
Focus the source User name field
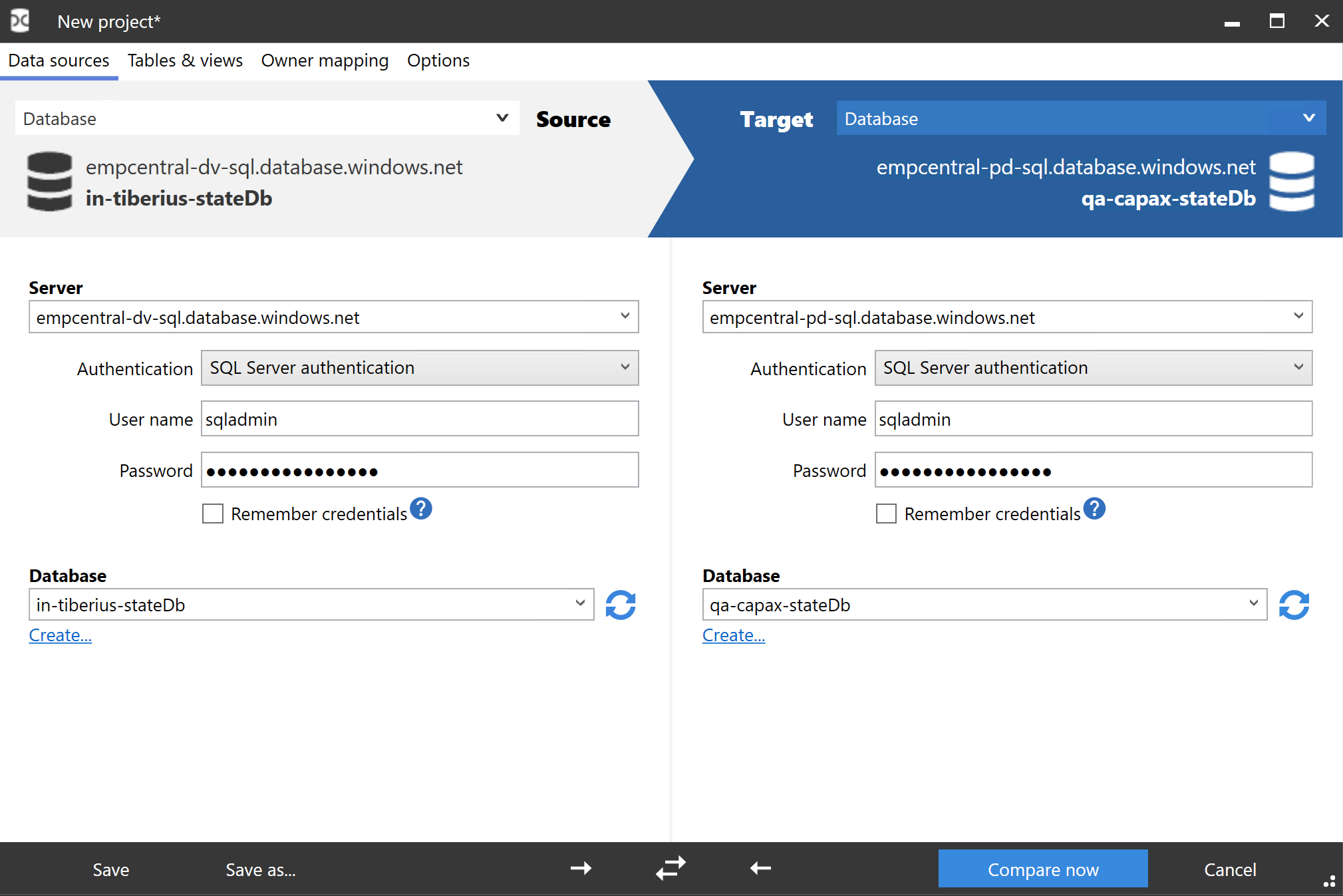pos(420,419)
